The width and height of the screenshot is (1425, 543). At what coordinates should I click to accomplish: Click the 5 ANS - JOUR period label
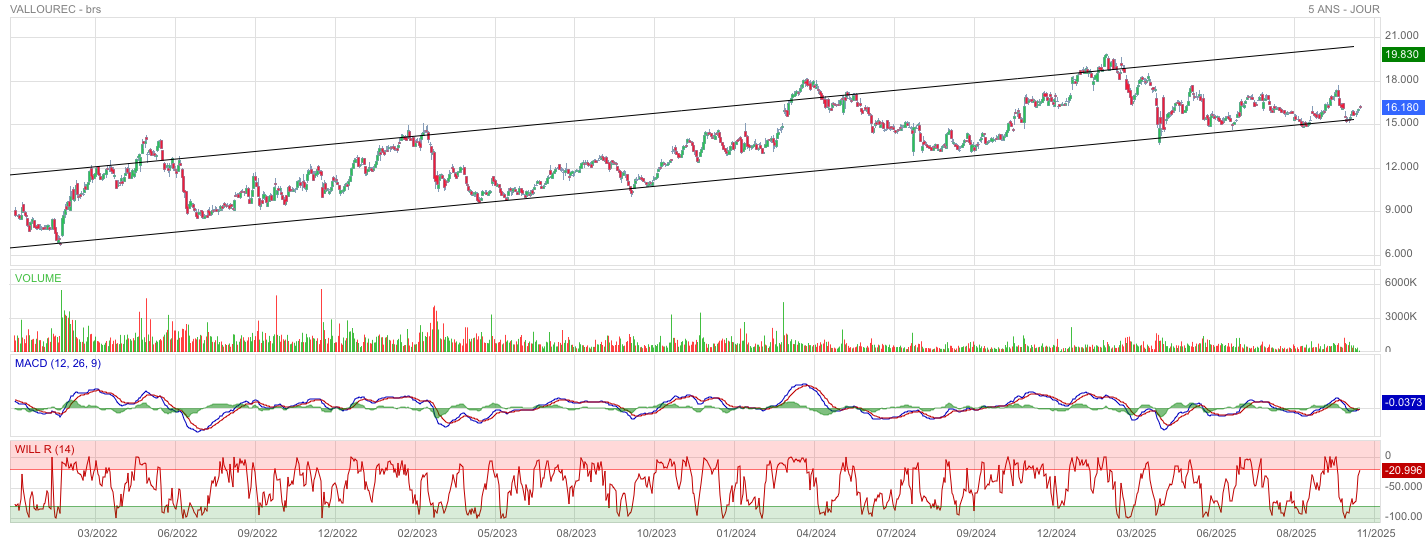(x=1343, y=9)
